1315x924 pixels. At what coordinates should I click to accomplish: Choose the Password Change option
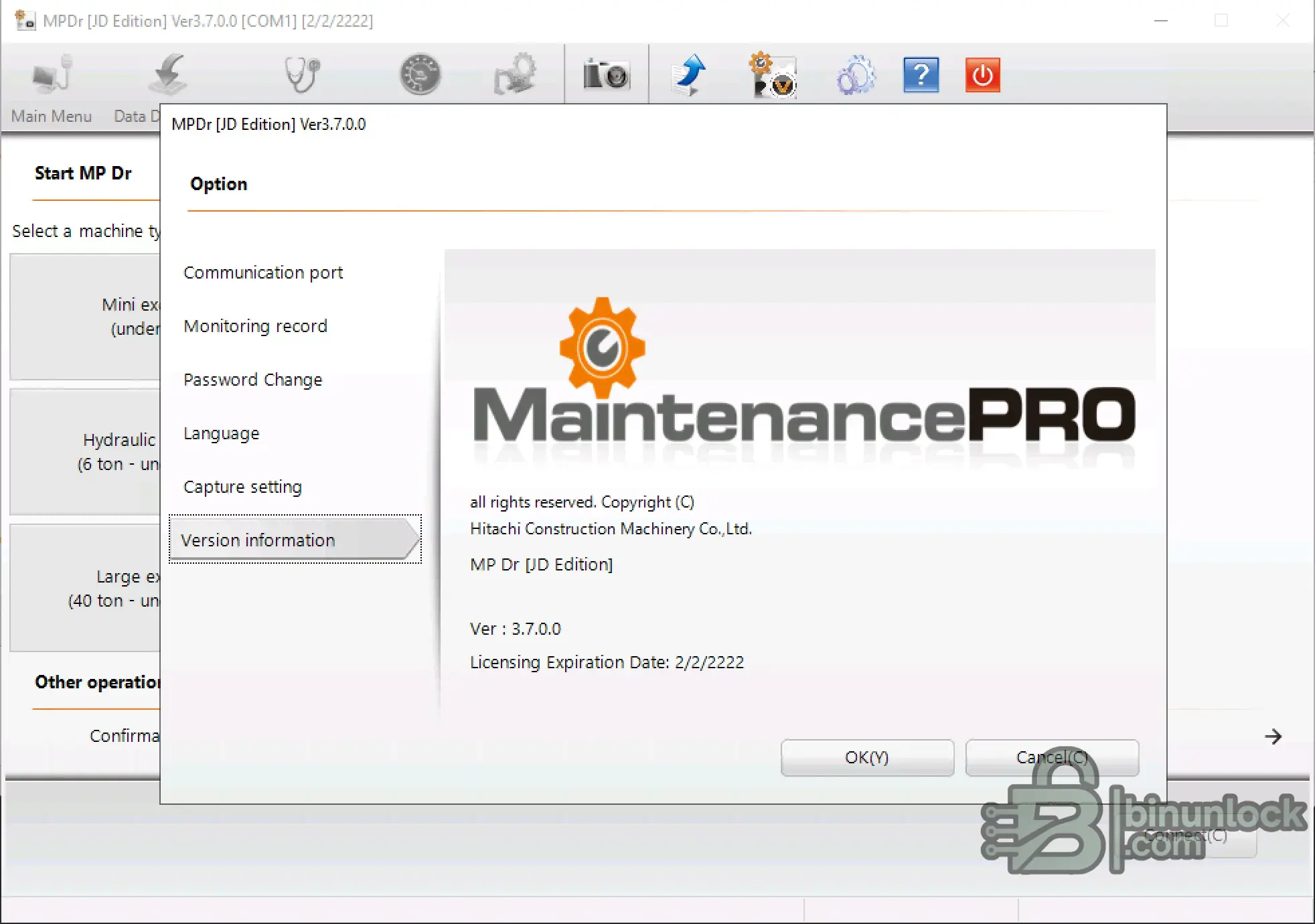tap(252, 380)
